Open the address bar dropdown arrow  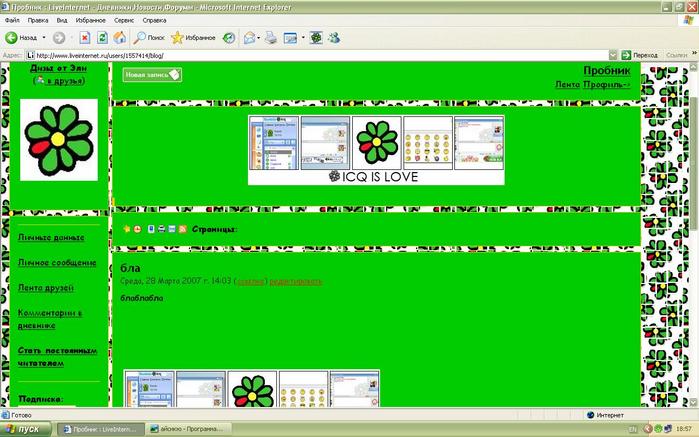point(613,55)
